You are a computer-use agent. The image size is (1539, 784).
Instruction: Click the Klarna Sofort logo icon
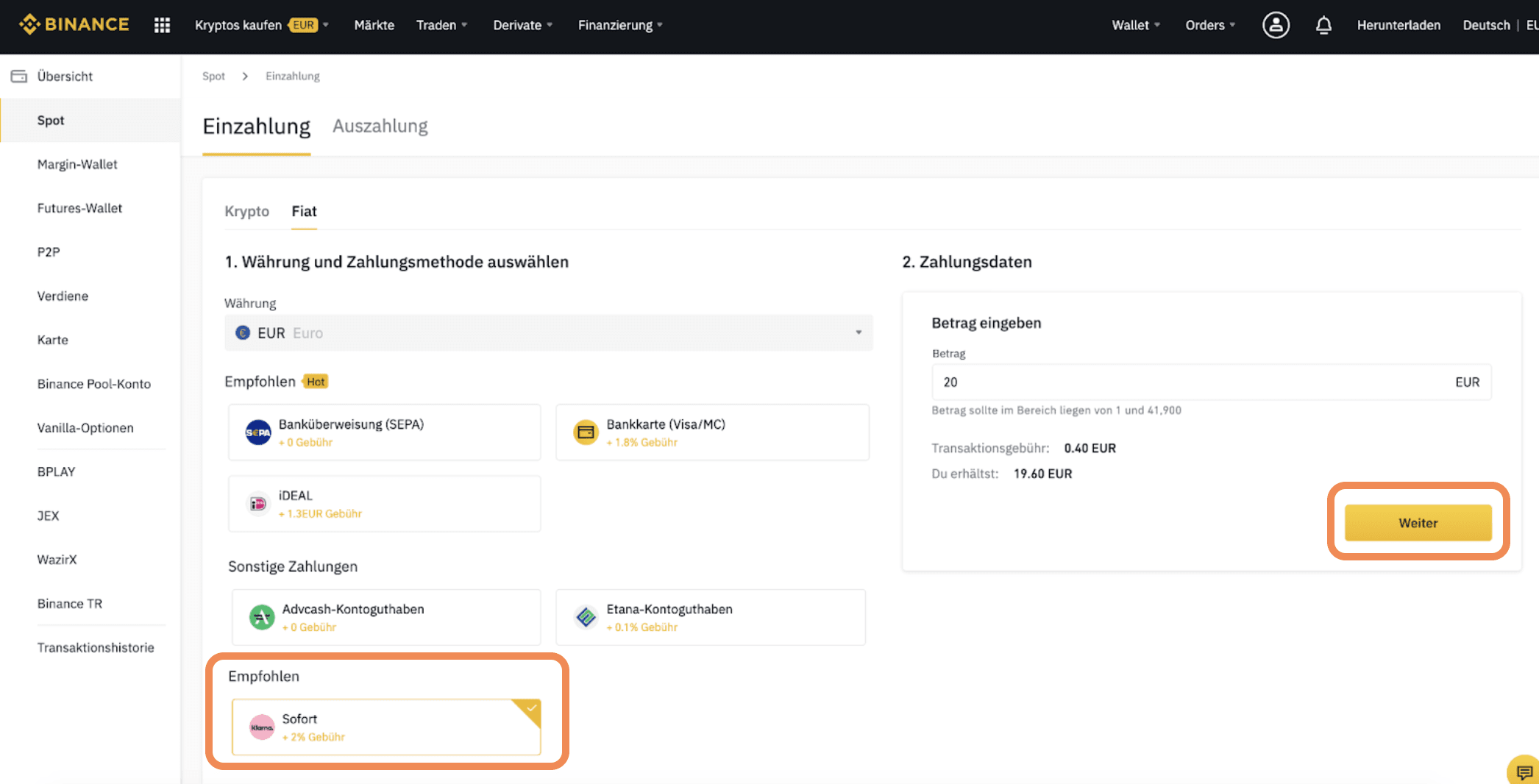(262, 727)
